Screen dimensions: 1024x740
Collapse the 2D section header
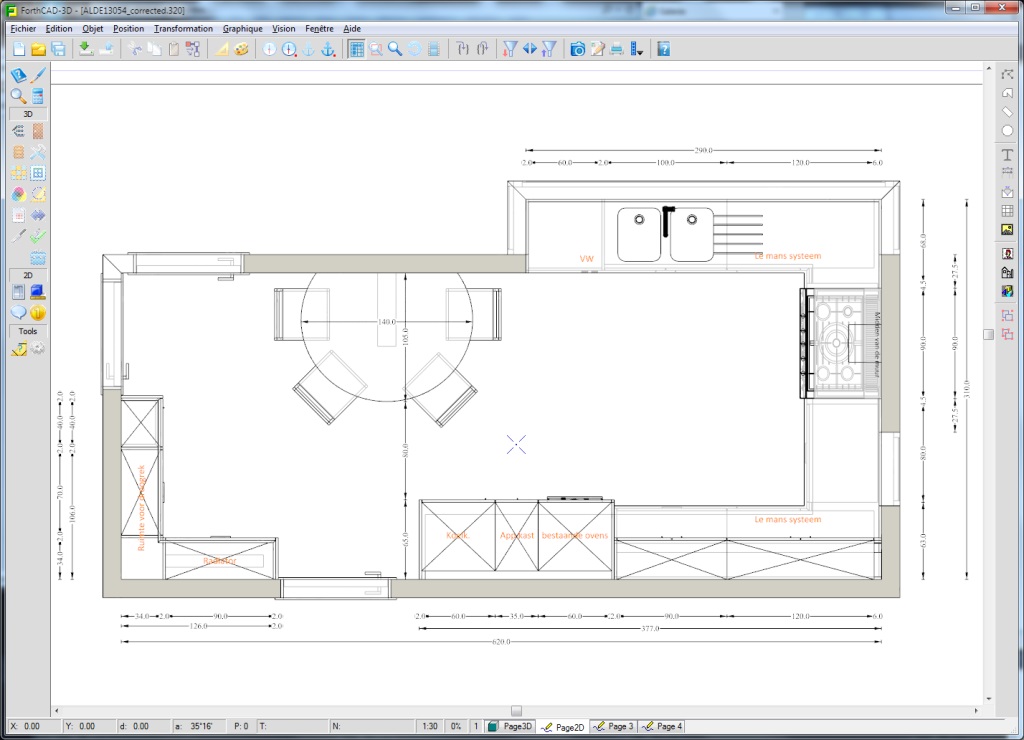click(28, 274)
